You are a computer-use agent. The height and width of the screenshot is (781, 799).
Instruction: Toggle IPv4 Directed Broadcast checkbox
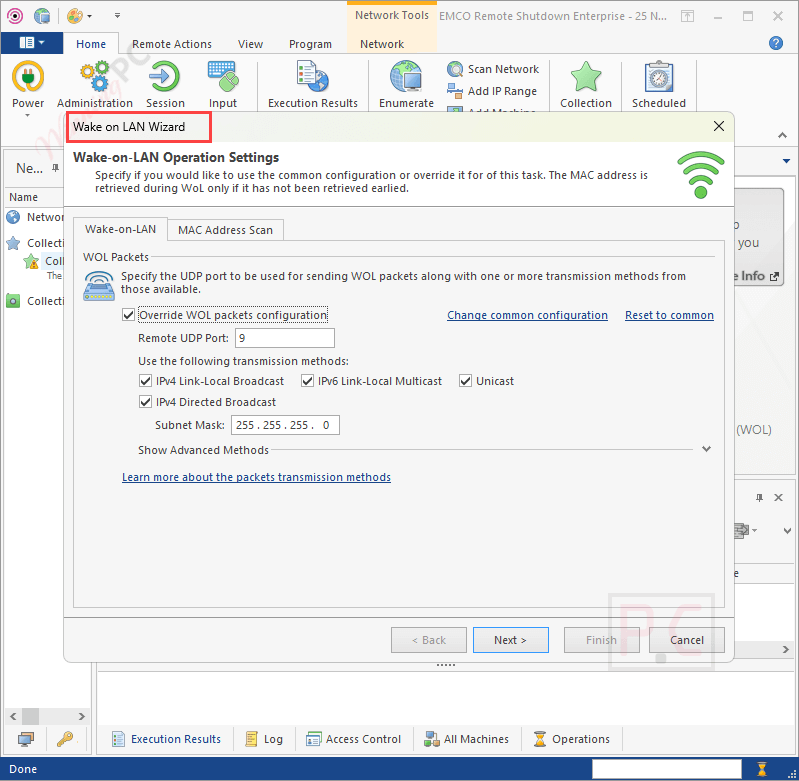pyautogui.click(x=145, y=402)
